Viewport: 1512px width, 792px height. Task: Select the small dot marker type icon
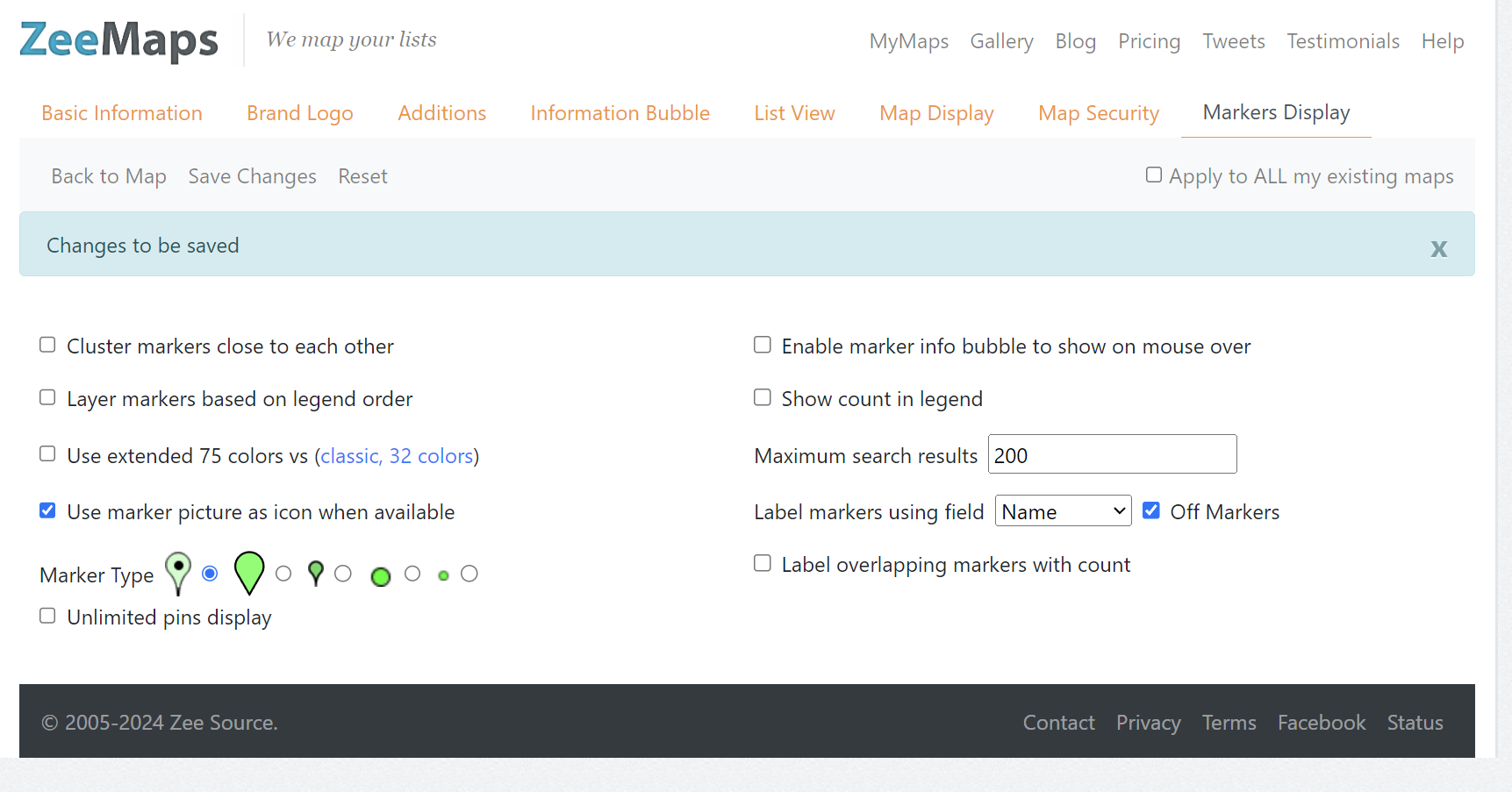(x=443, y=575)
